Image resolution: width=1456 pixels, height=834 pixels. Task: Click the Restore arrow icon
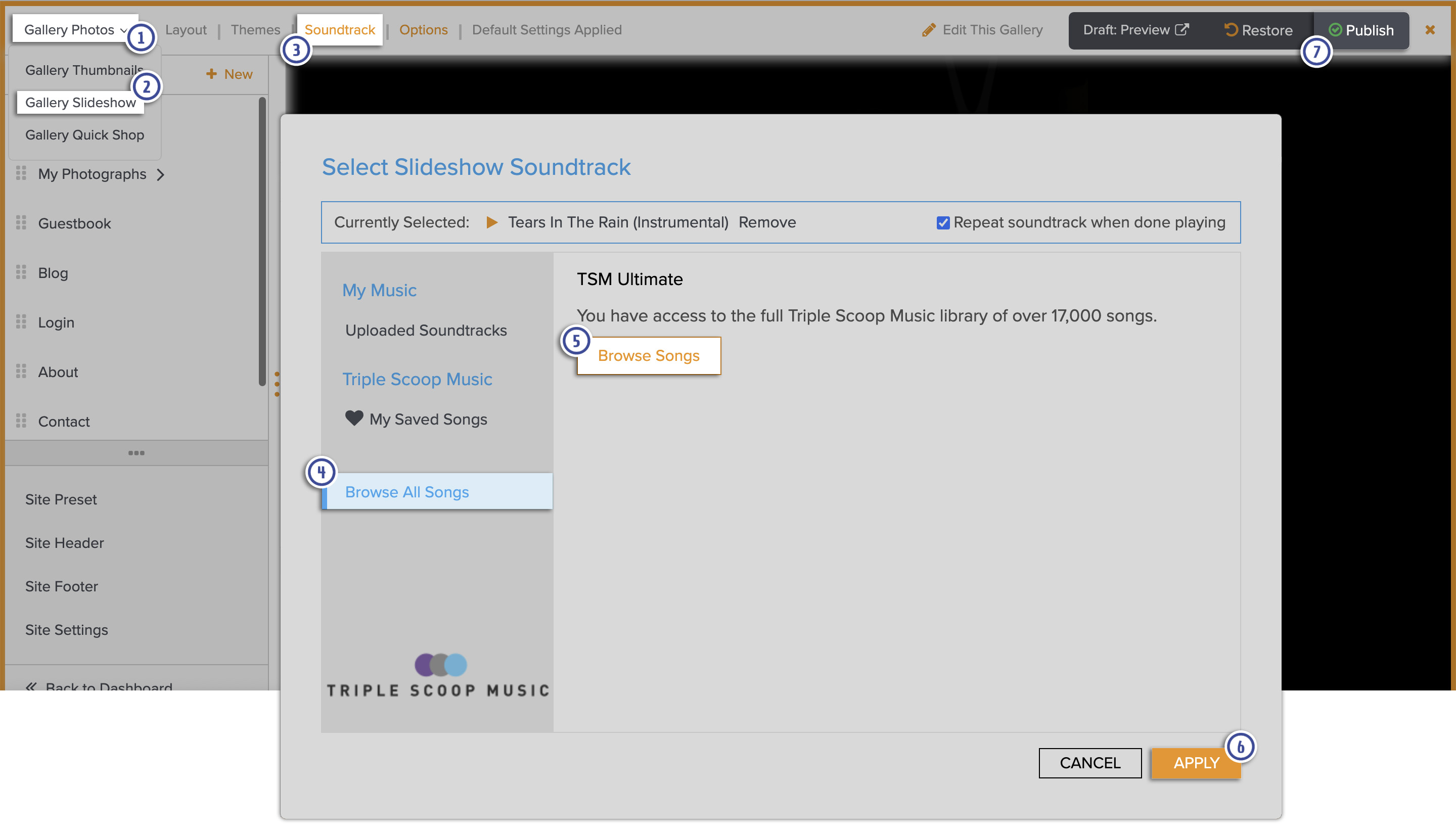coord(1231,30)
